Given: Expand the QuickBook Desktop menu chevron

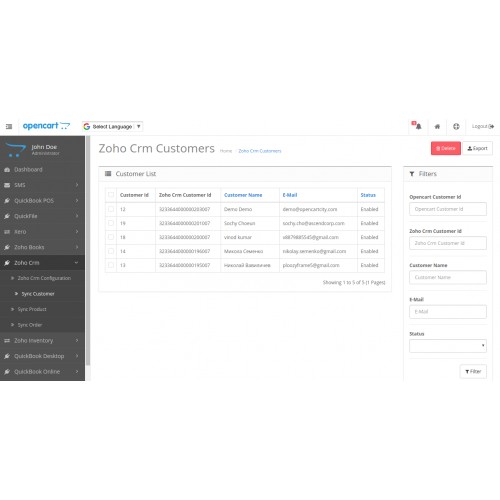Looking at the screenshot, I should pyautogui.click(x=77, y=356).
